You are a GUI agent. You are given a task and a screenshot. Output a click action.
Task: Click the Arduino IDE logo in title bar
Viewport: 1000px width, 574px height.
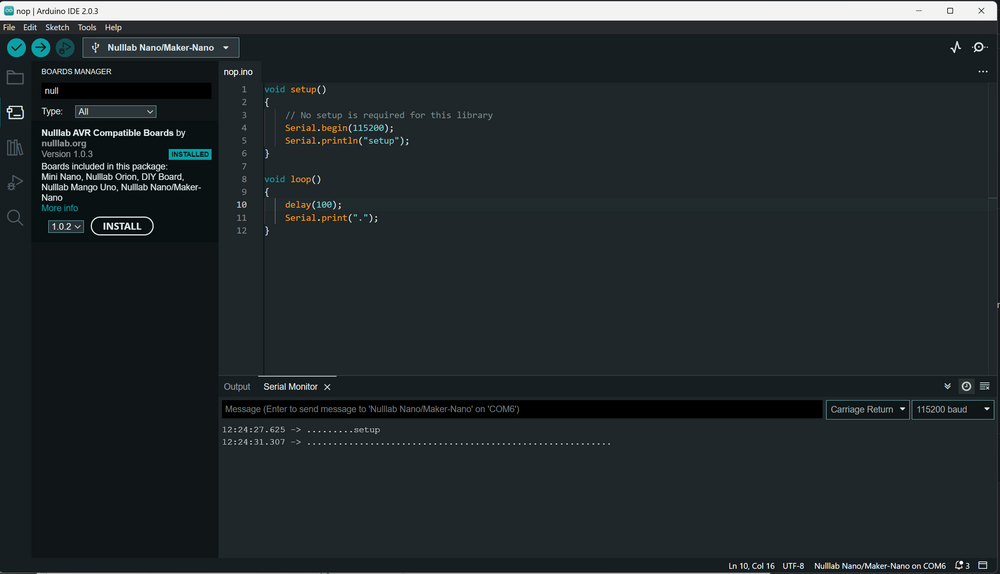9,11
